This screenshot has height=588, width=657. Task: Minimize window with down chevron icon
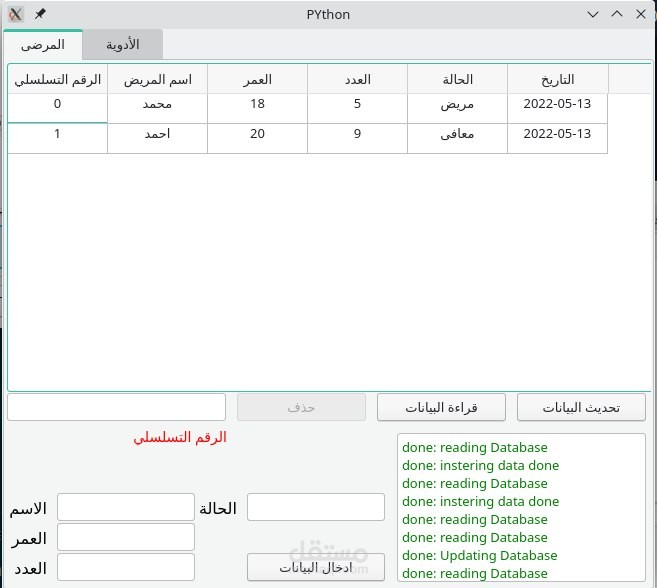[593, 15]
